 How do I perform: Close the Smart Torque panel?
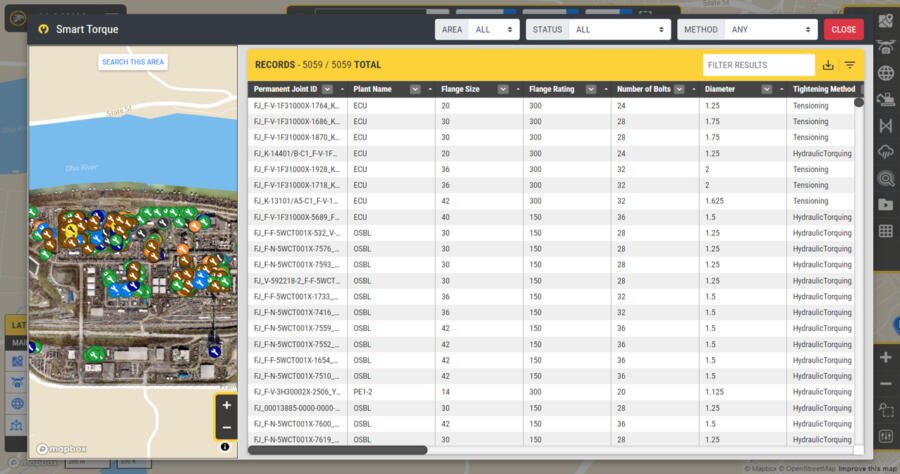pyautogui.click(x=843, y=30)
